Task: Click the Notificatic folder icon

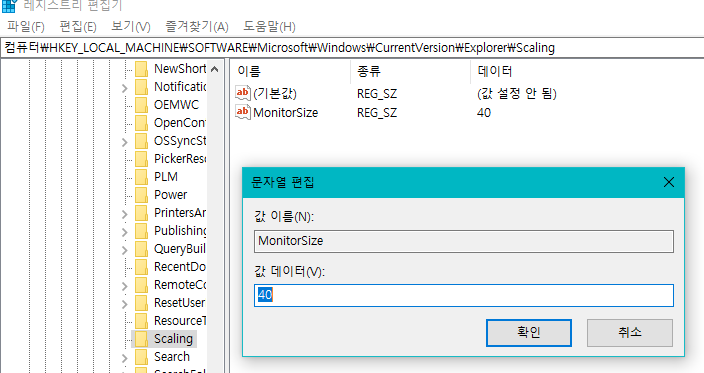Action: point(141,87)
